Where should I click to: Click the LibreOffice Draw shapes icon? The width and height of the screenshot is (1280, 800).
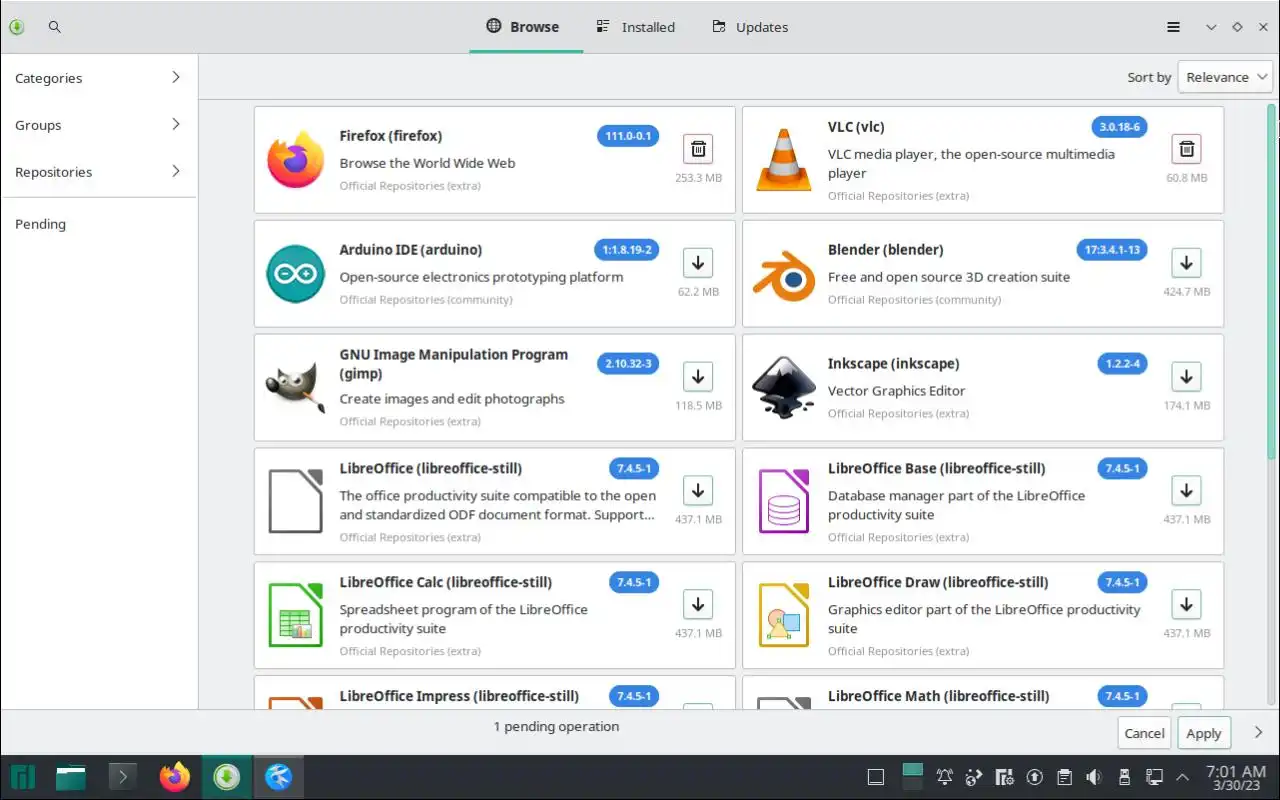(783, 616)
